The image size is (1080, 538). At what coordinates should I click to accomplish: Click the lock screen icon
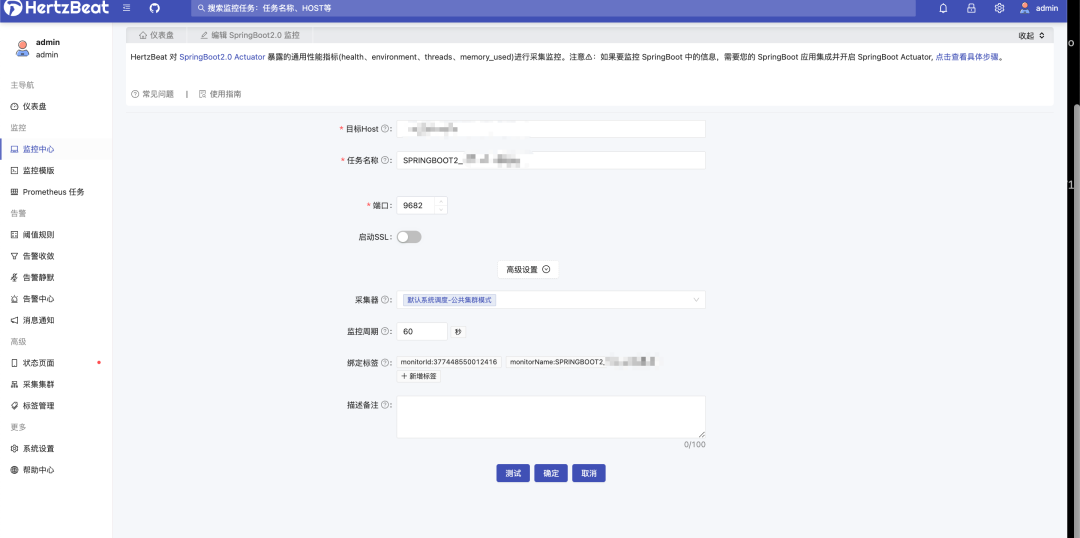[x=971, y=8]
